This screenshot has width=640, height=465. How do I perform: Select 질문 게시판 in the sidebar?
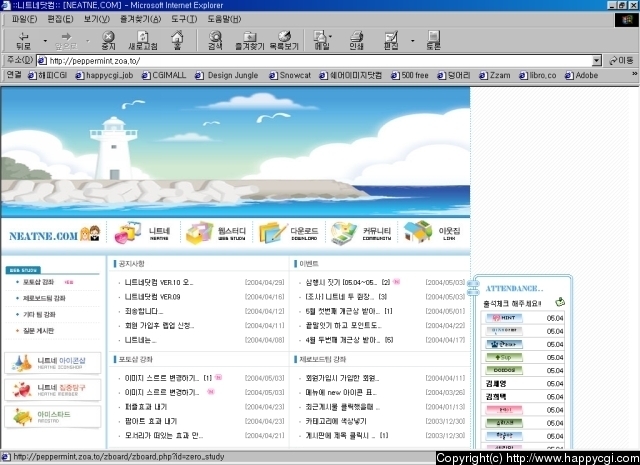38,331
